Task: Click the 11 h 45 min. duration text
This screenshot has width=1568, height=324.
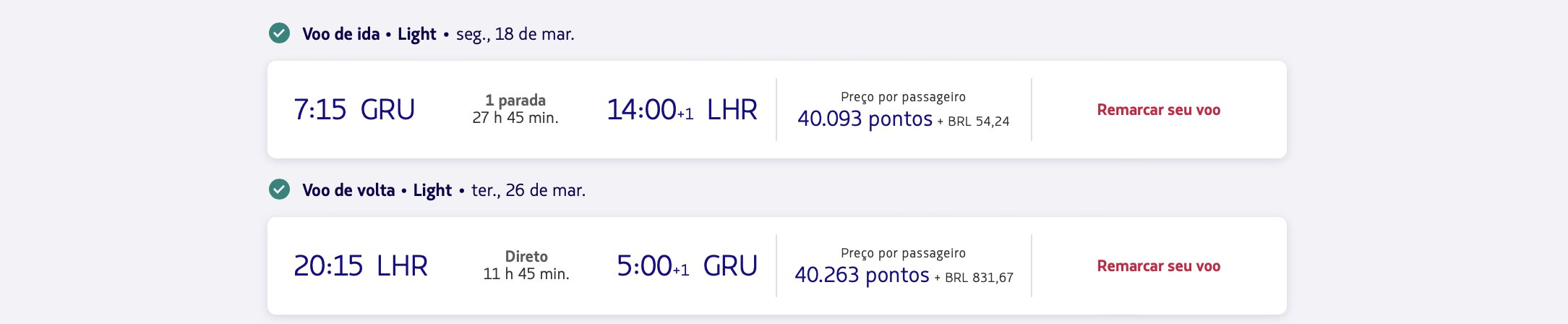Action: click(x=526, y=274)
